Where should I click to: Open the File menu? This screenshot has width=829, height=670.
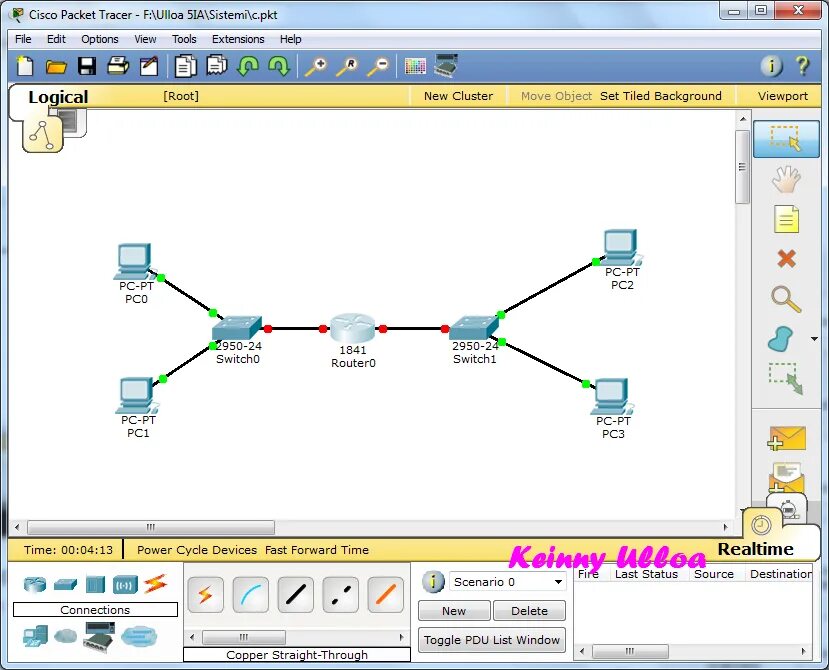[23, 39]
